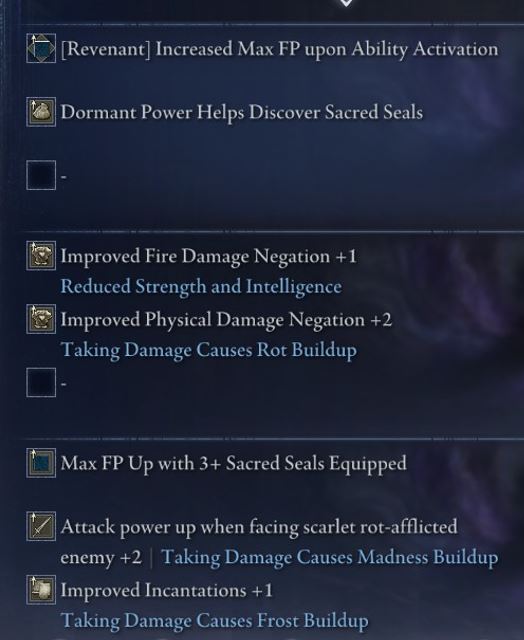Select the Attack power up sword icon
The height and width of the screenshot is (640, 524).
(x=41, y=526)
